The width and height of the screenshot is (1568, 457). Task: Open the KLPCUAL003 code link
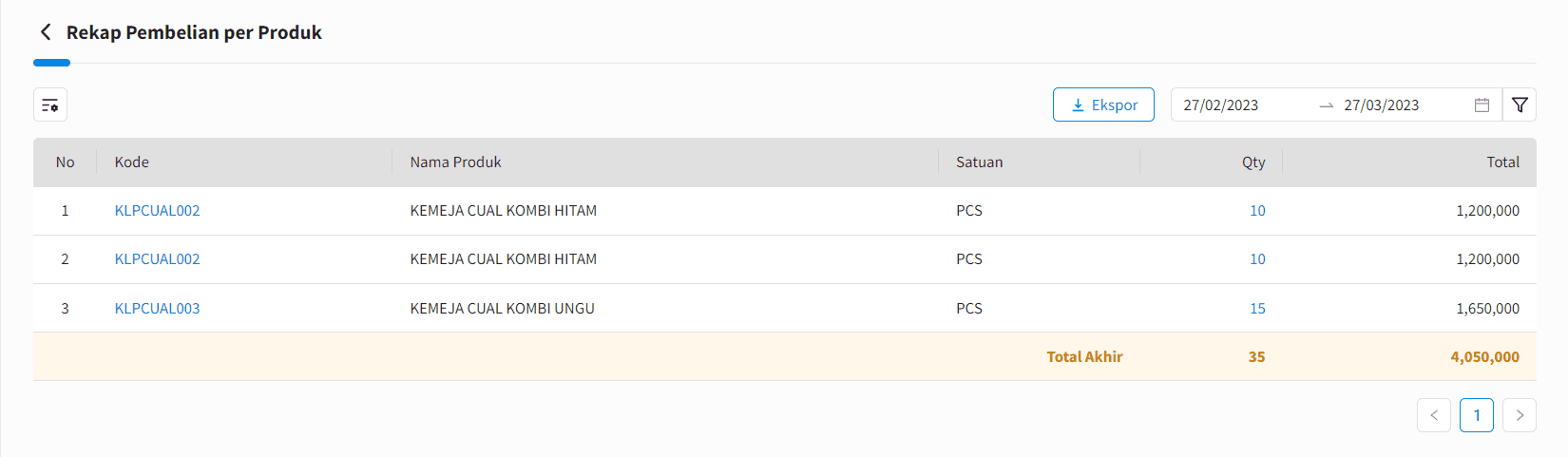(x=157, y=309)
